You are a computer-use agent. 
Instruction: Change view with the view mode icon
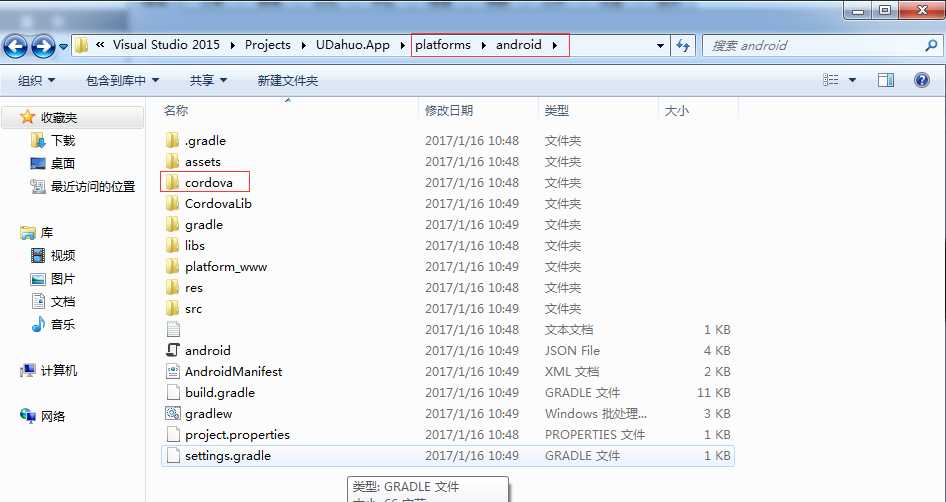(x=831, y=80)
